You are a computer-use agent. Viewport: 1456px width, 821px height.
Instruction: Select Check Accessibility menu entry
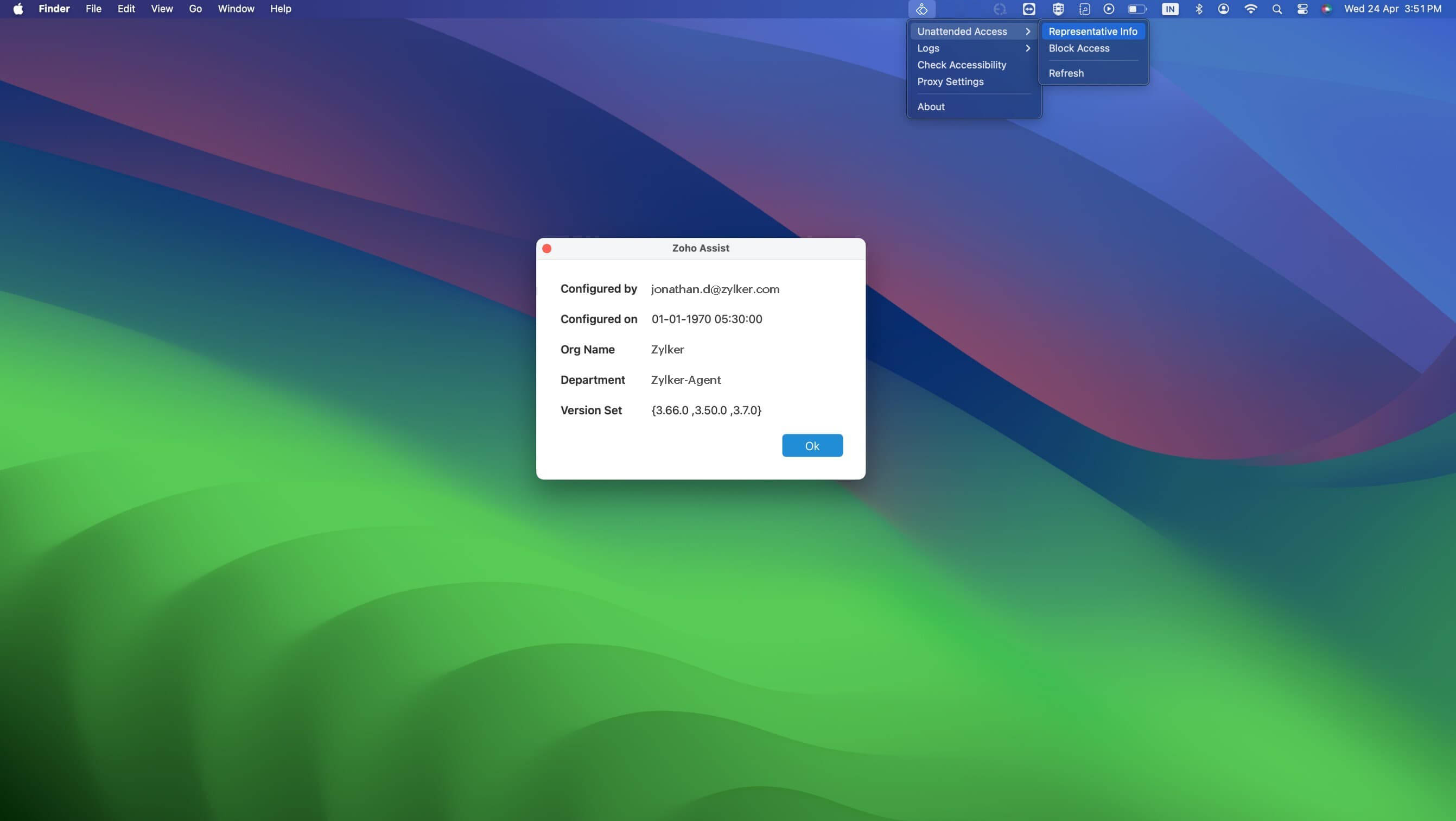click(x=962, y=65)
